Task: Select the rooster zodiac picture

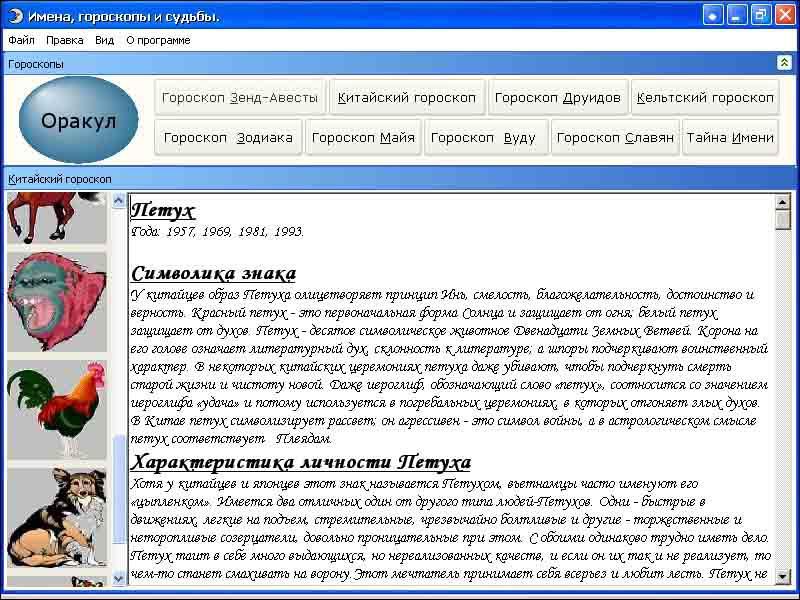Action: [x=57, y=411]
